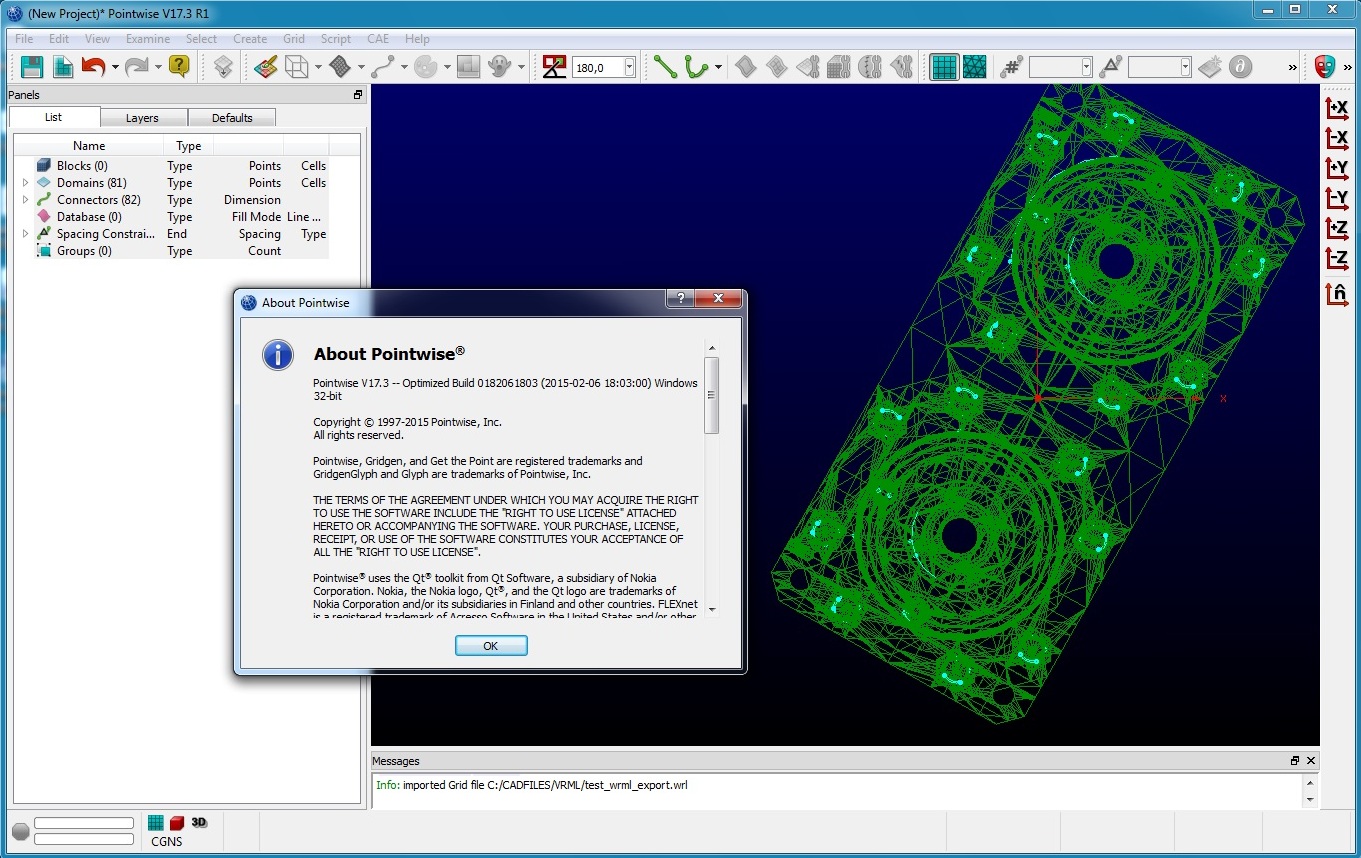
Task: Open the green curve tool dropdown arrow
Action: pos(718,68)
